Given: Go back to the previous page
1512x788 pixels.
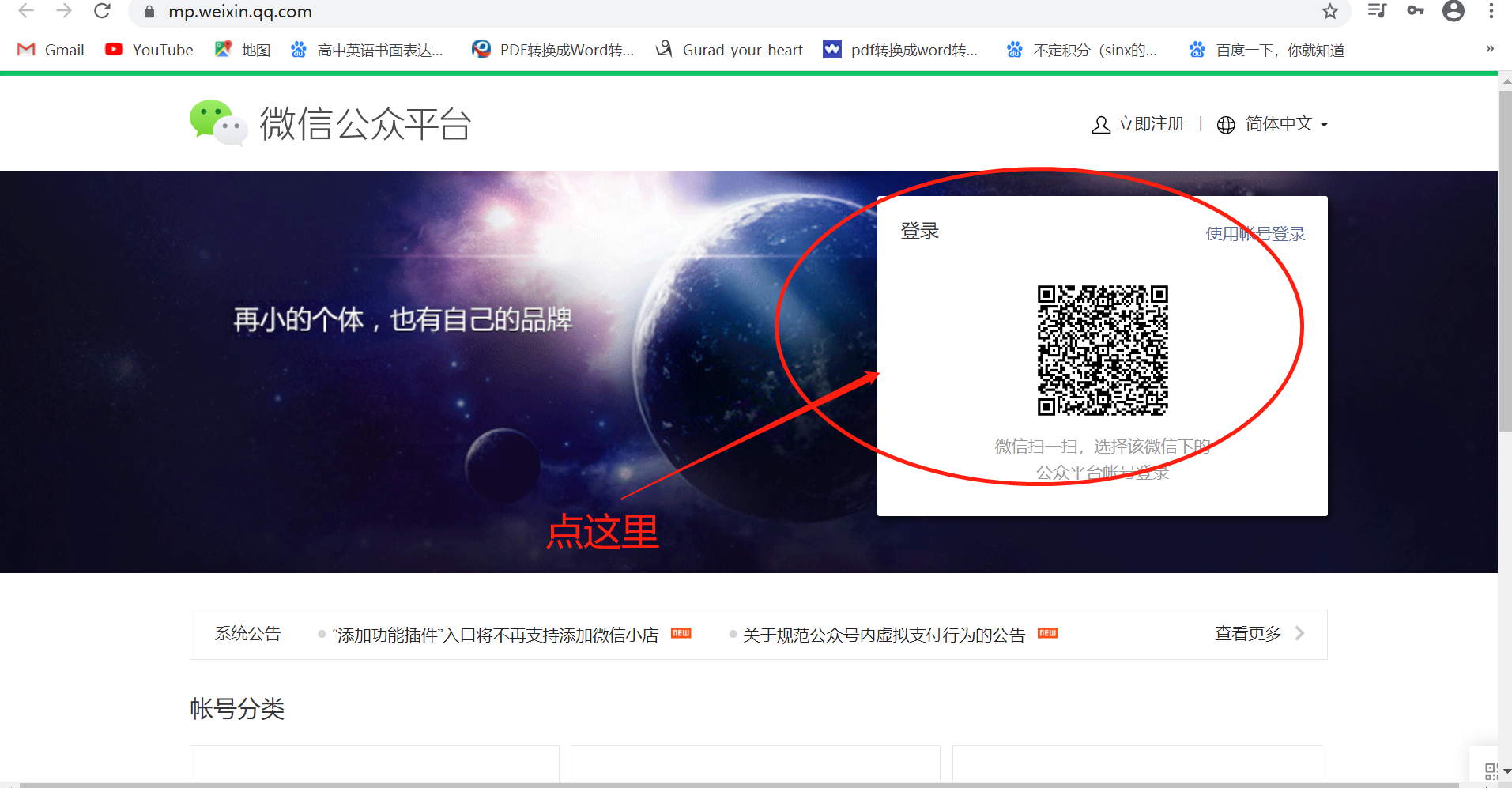Looking at the screenshot, I should [x=26, y=11].
